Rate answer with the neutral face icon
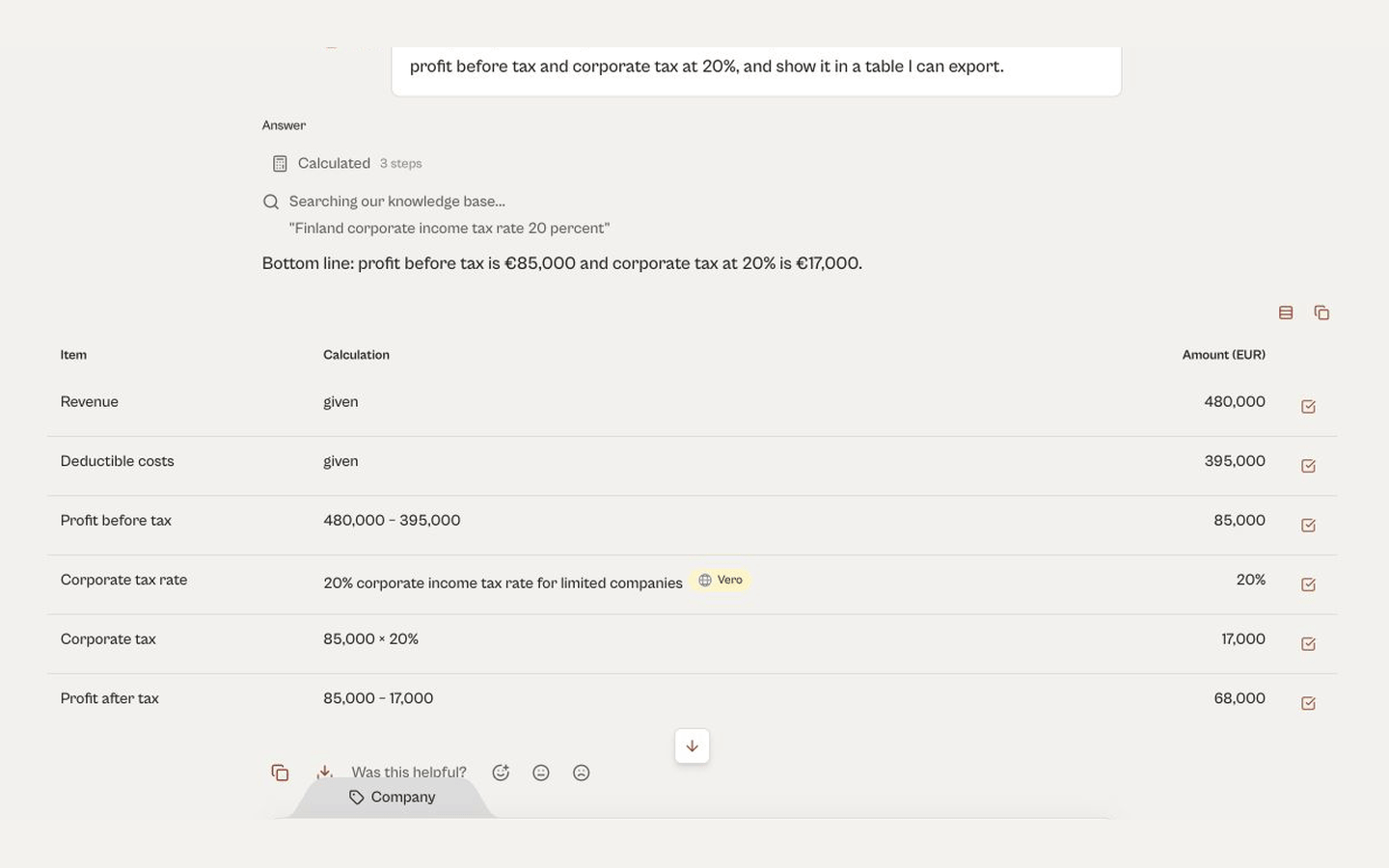1389x868 pixels. pyautogui.click(x=541, y=773)
